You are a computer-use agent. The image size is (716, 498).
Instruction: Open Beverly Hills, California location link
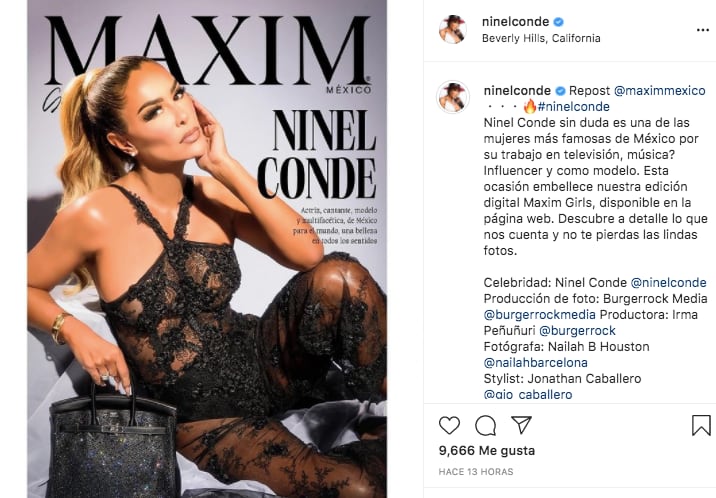click(x=541, y=38)
